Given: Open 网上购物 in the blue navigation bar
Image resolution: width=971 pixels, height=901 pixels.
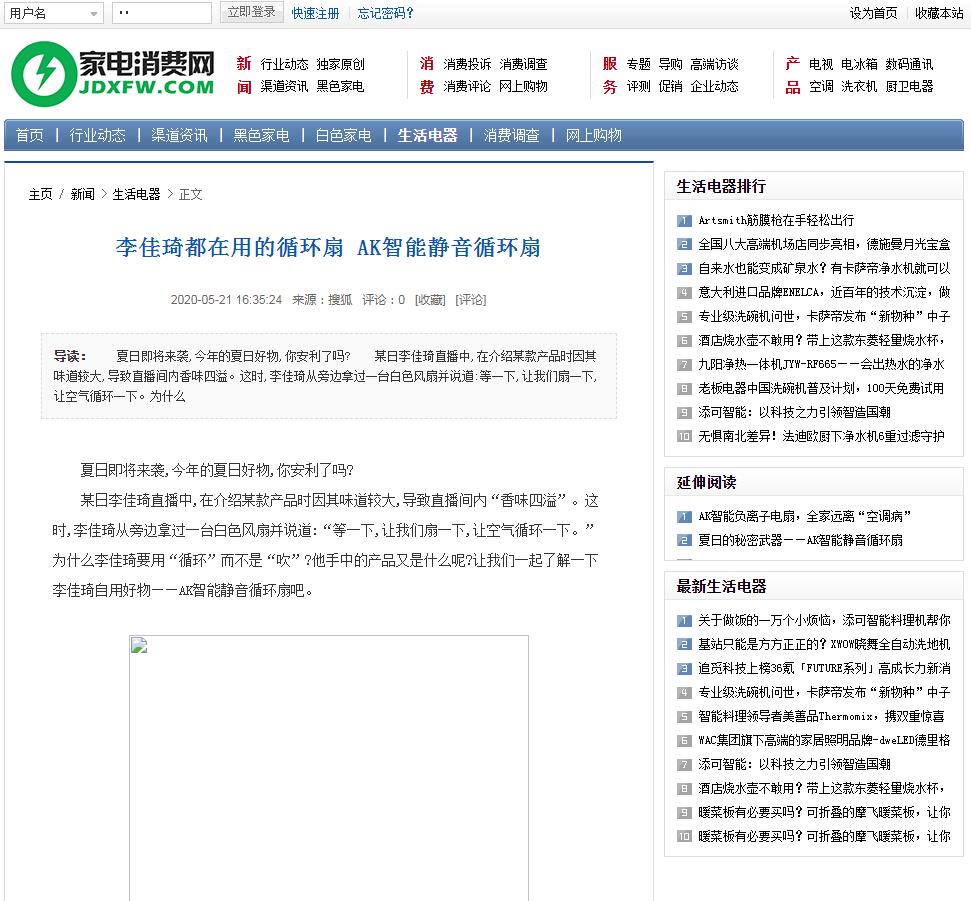Looking at the screenshot, I should tap(593, 135).
